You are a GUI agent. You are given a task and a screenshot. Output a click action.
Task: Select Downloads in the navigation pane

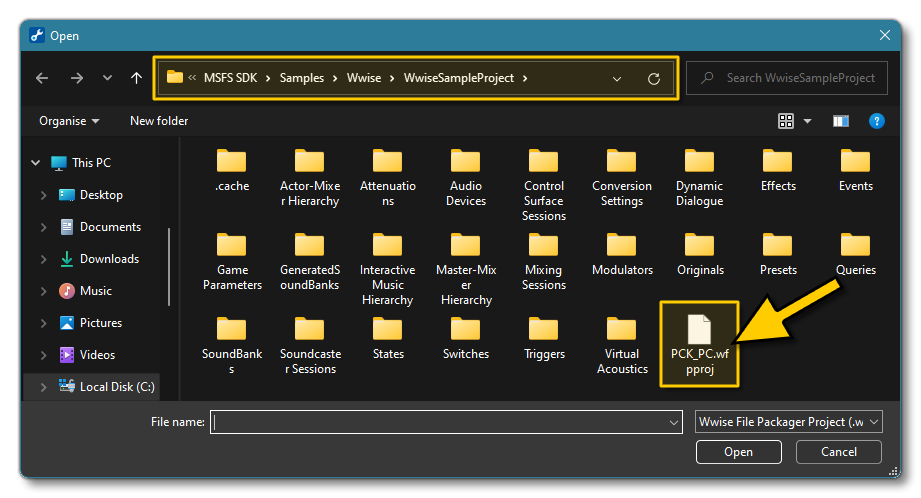coord(108,259)
